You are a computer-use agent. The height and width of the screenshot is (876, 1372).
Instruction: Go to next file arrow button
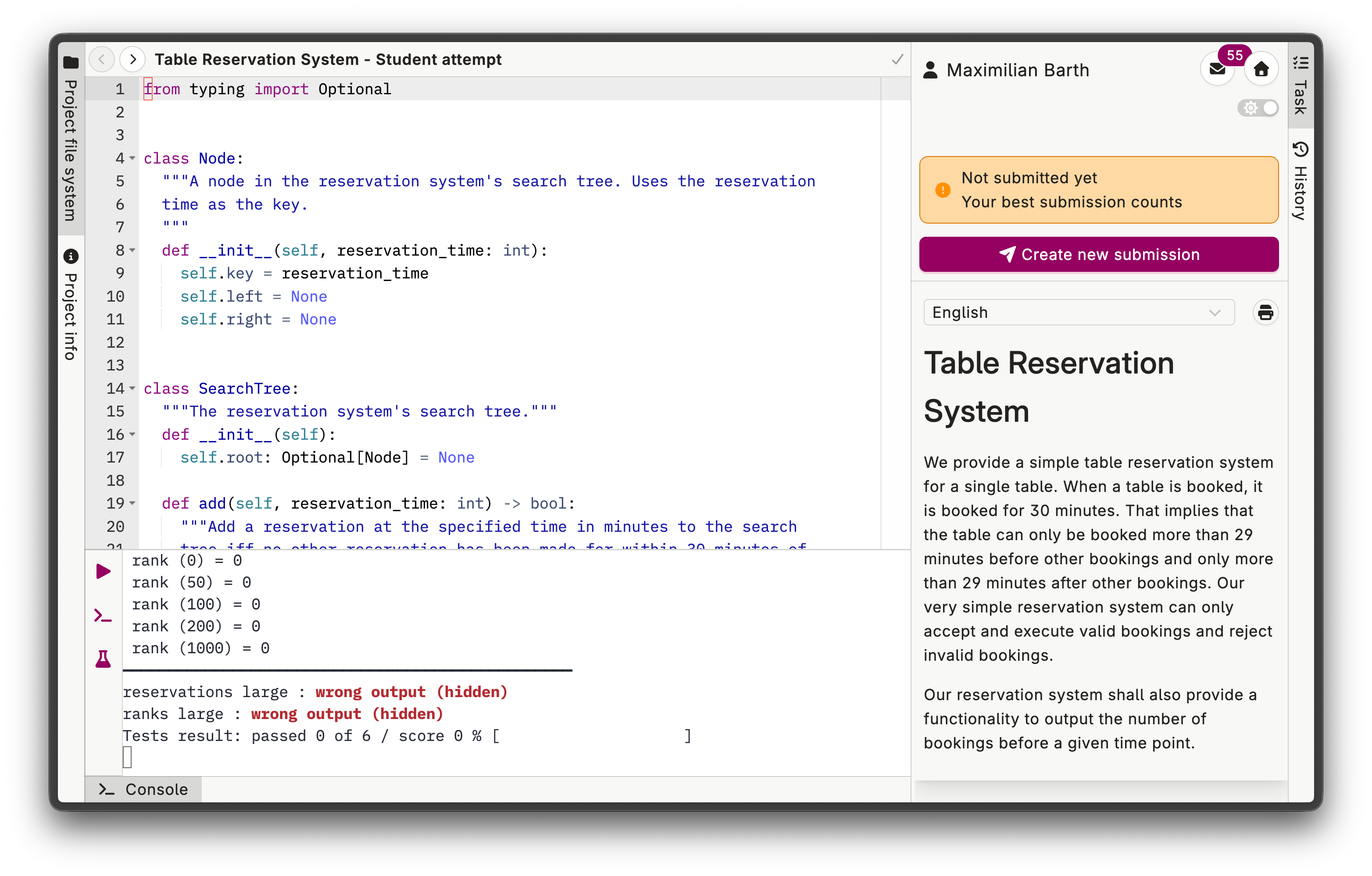(133, 59)
